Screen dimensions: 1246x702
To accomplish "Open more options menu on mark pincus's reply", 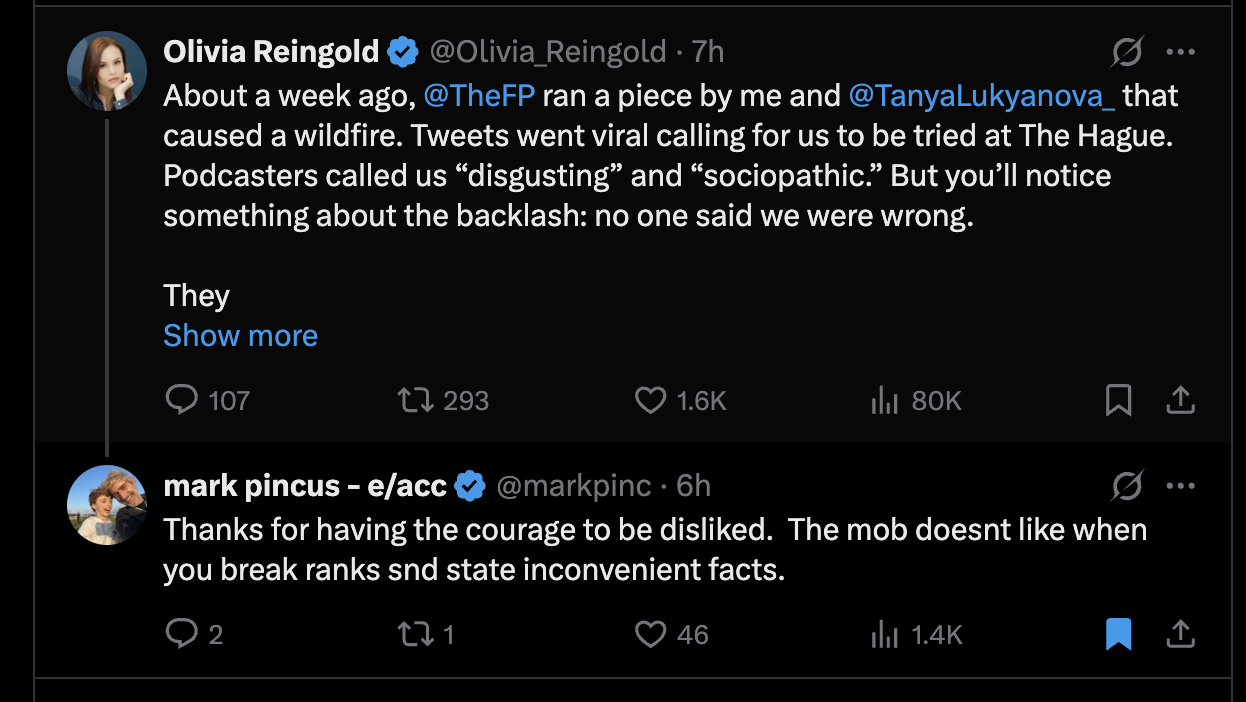I will [1181, 487].
